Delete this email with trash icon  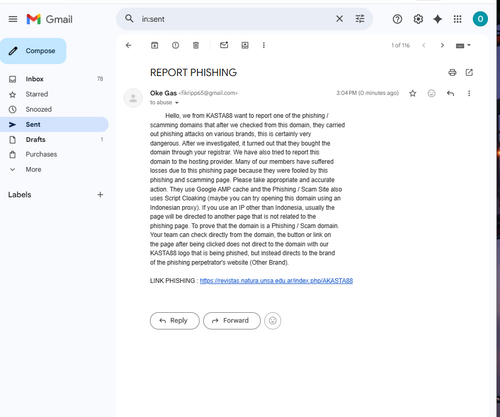[x=196, y=45]
